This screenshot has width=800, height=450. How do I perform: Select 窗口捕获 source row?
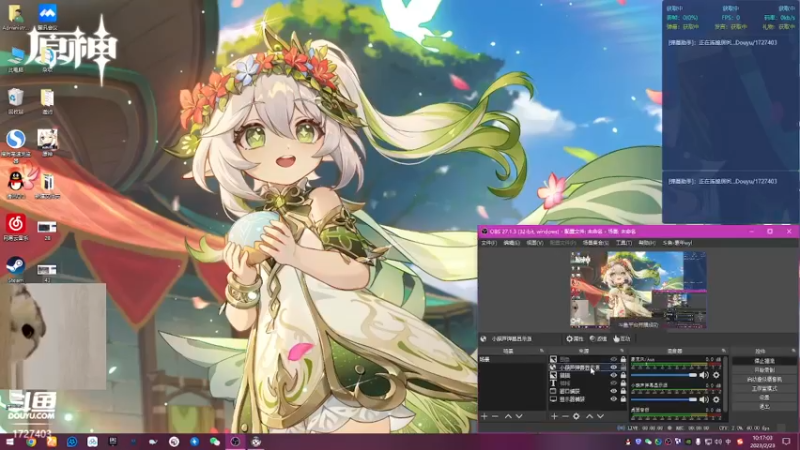click(587, 391)
